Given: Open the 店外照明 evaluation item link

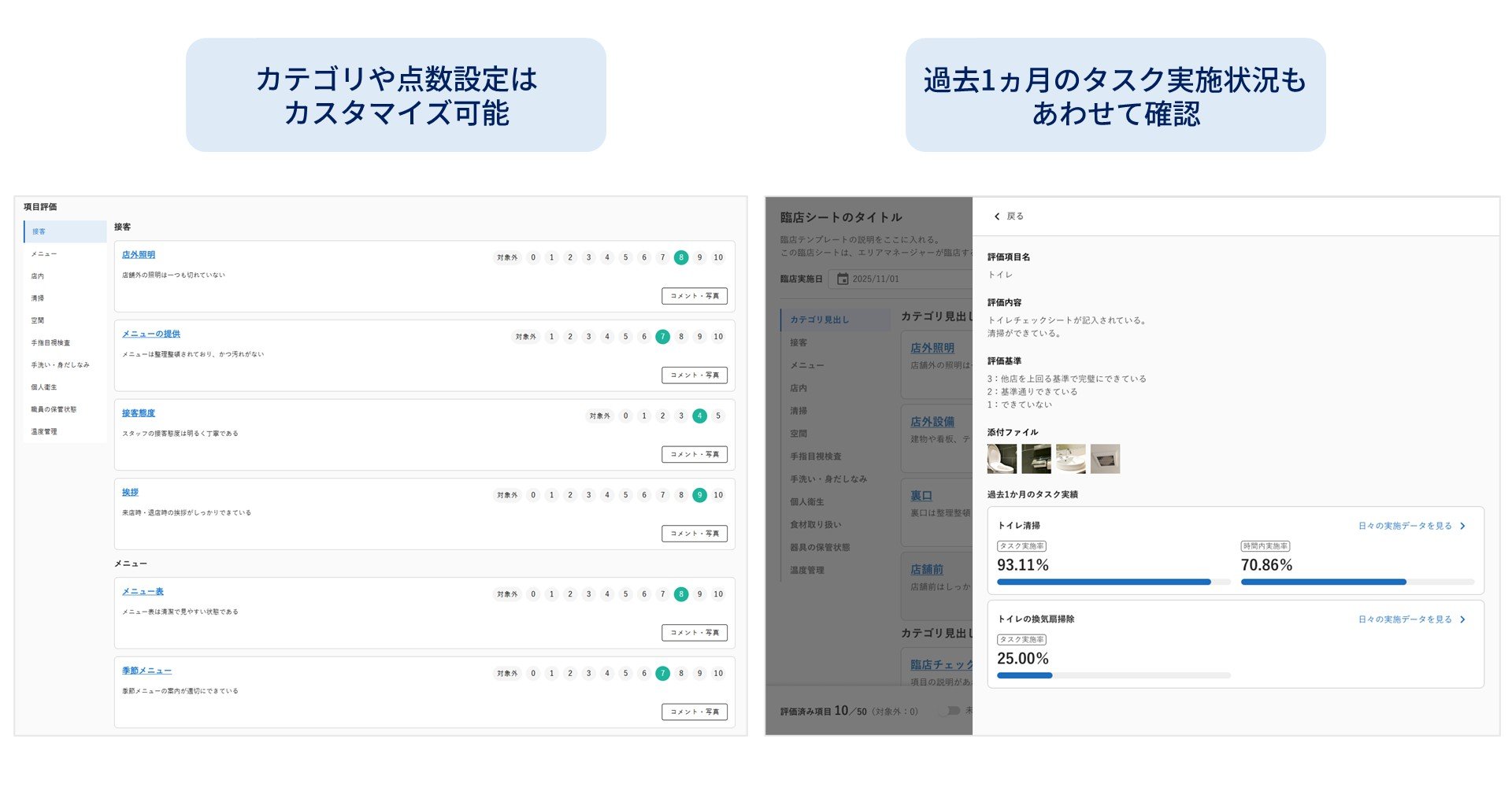Looking at the screenshot, I should click(138, 254).
